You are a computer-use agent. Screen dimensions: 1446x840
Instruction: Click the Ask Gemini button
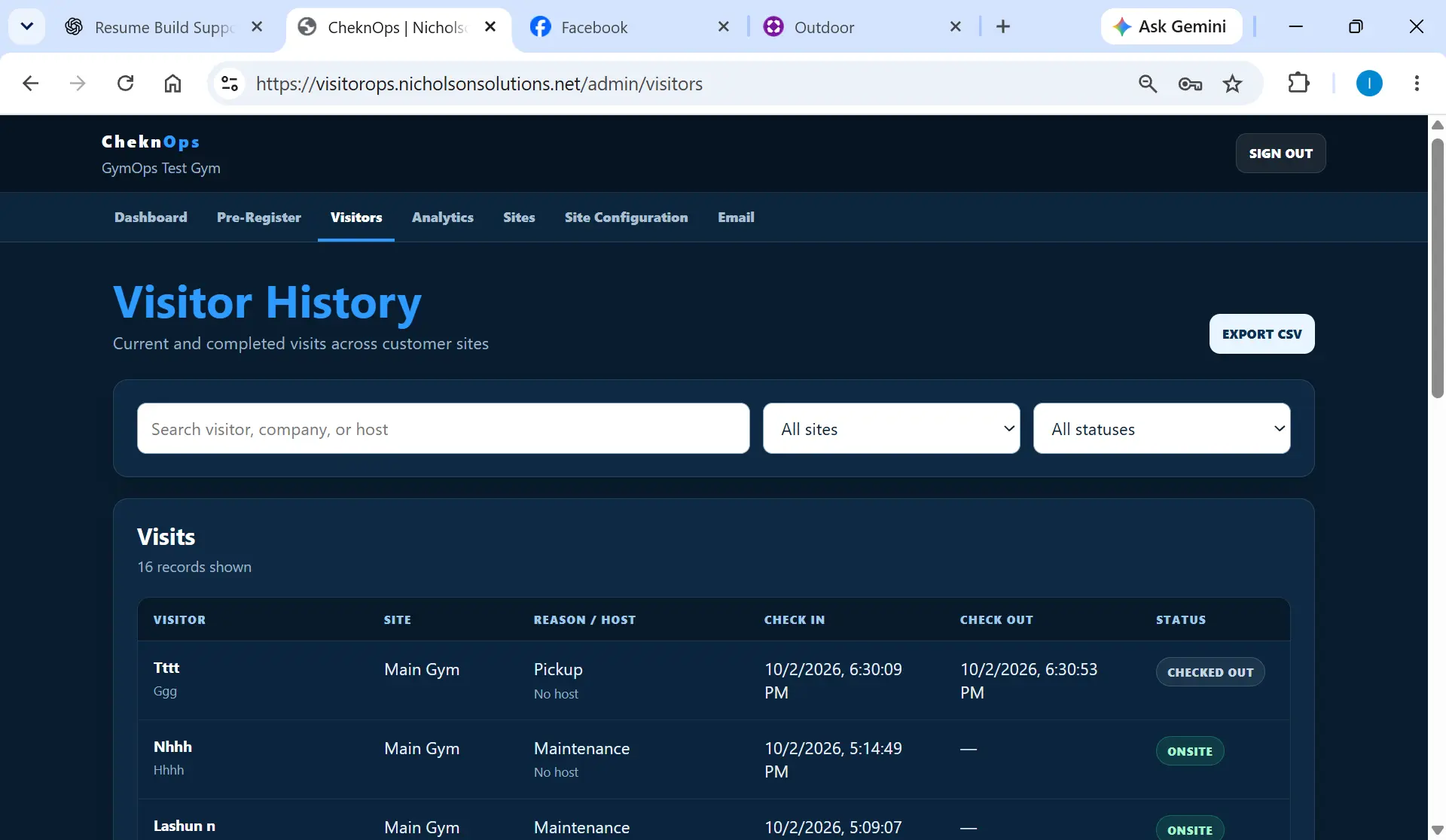[1171, 27]
